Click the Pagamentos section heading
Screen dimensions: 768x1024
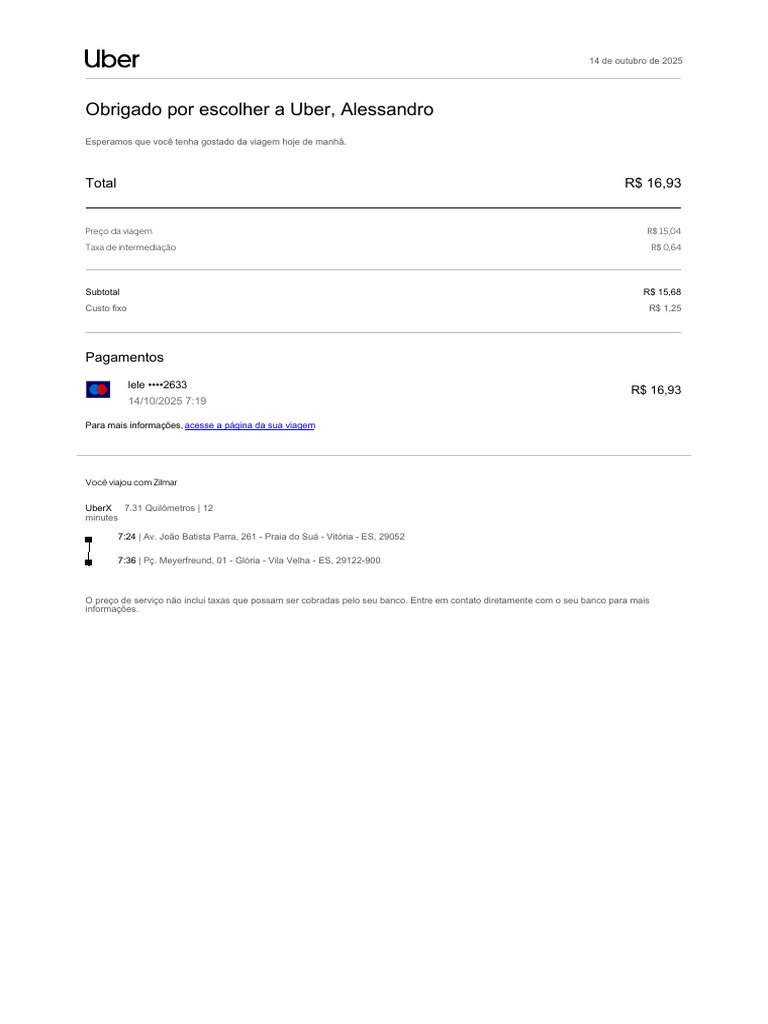pyautogui.click(x=124, y=357)
